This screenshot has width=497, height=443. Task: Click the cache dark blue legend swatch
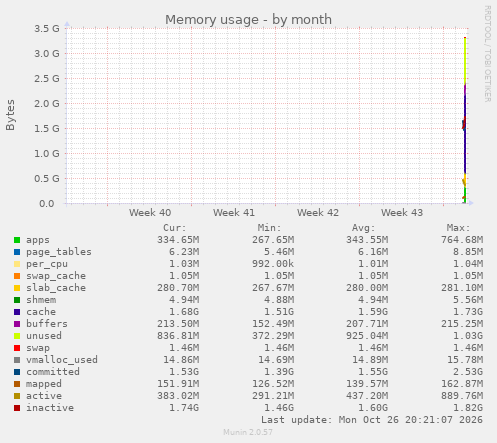tap(17, 312)
